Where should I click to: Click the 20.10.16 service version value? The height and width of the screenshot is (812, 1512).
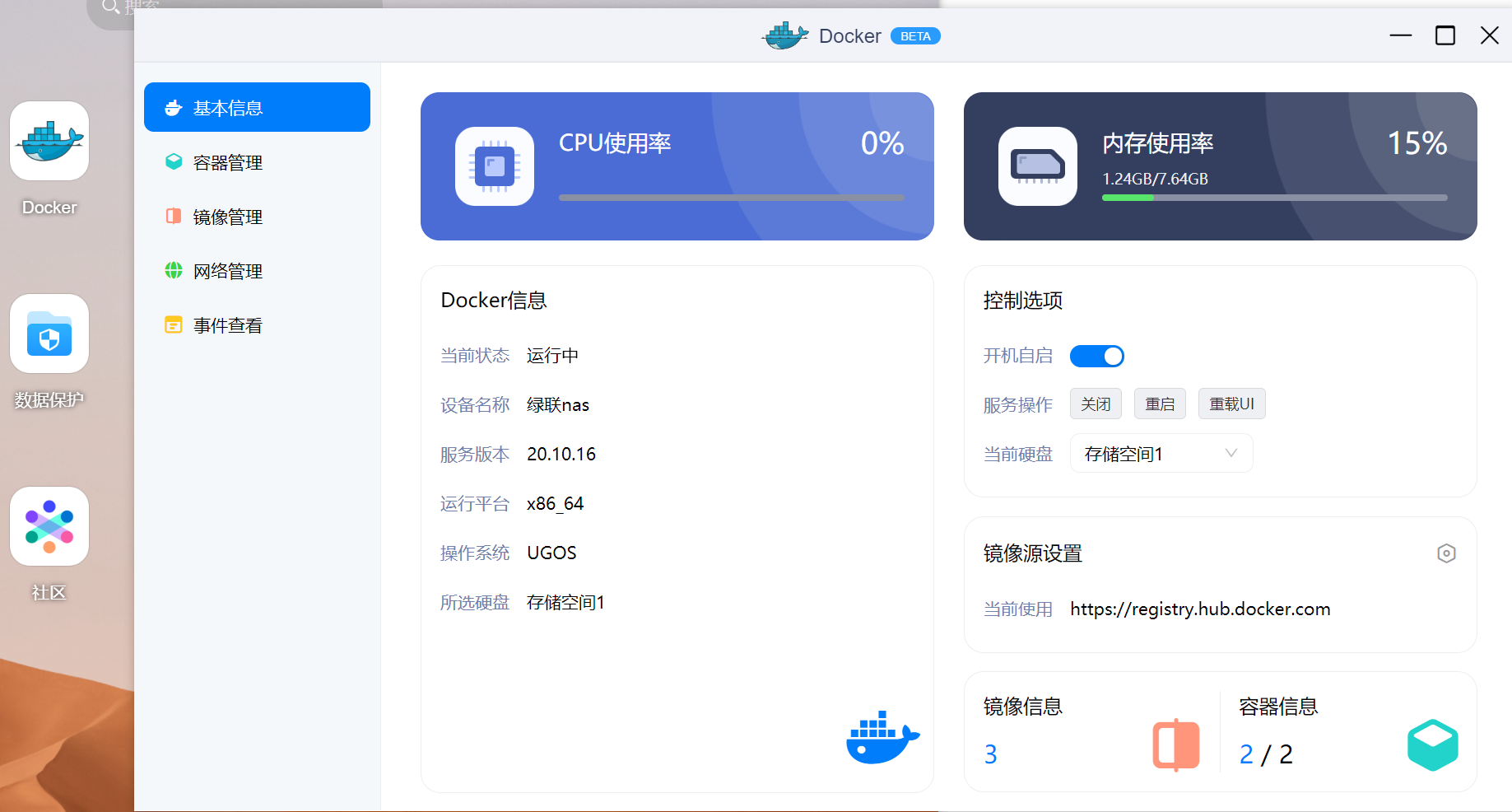click(561, 454)
